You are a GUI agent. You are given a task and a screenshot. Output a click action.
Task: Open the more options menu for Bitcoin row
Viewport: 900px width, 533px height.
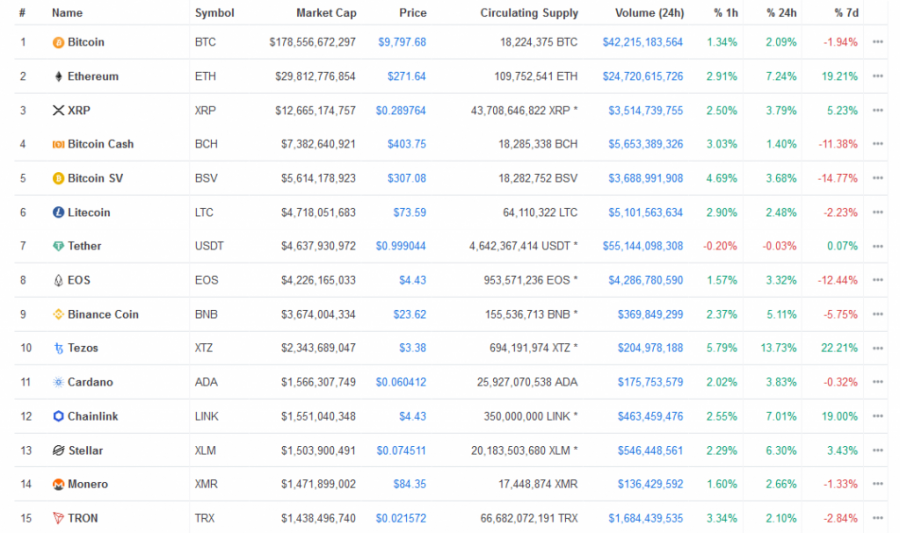tap(878, 42)
